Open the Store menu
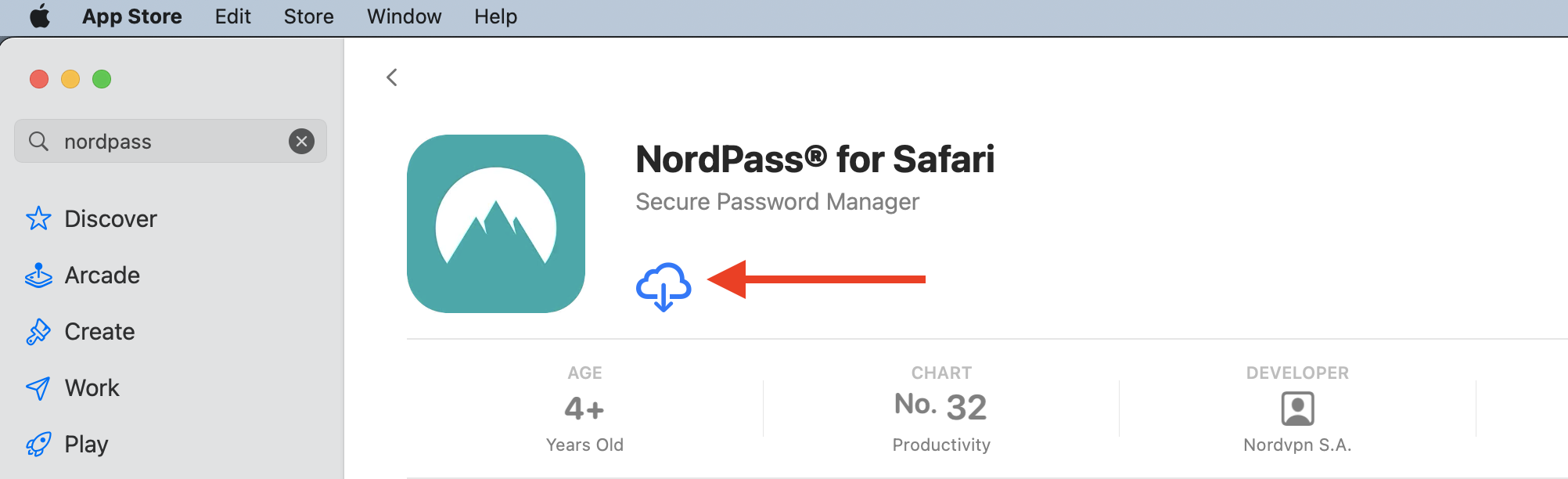This screenshot has height=479, width=1568. [x=308, y=16]
